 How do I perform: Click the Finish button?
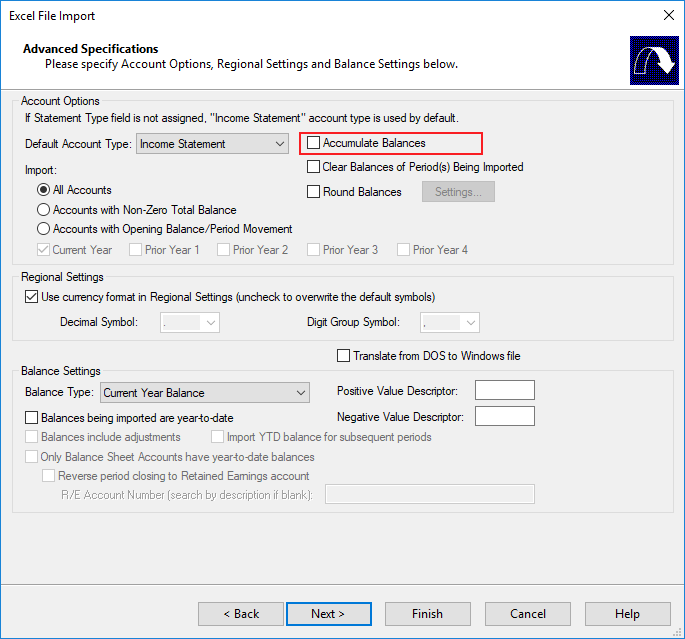pyautogui.click(x=428, y=614)
